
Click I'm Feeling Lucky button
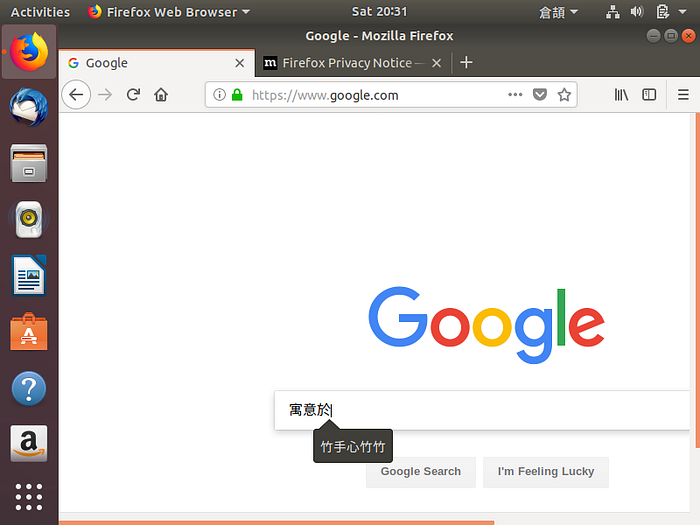(546, 472)
